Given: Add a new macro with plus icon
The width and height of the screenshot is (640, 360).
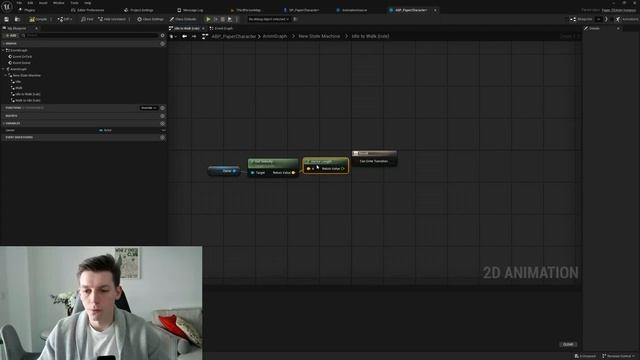Looking at the screenshot, I should coord(162,116).
